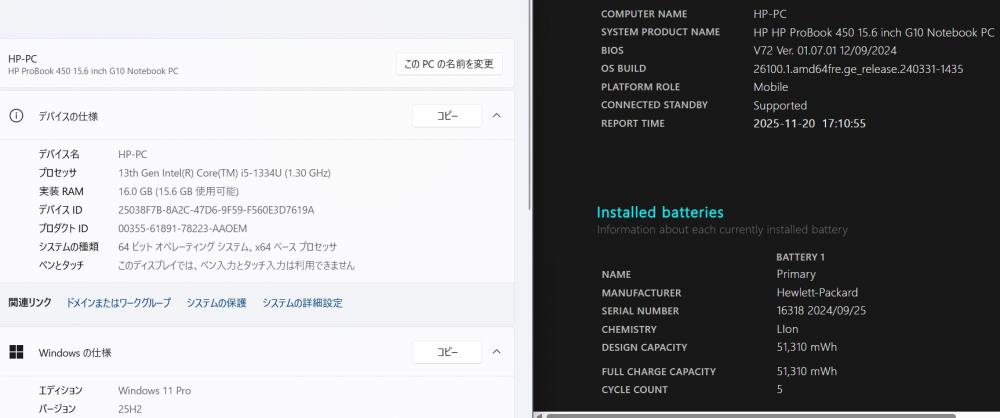Copy Windows specifications with コピー button
The height and width of the screenshot is (418, 1000).
(447, 352)
